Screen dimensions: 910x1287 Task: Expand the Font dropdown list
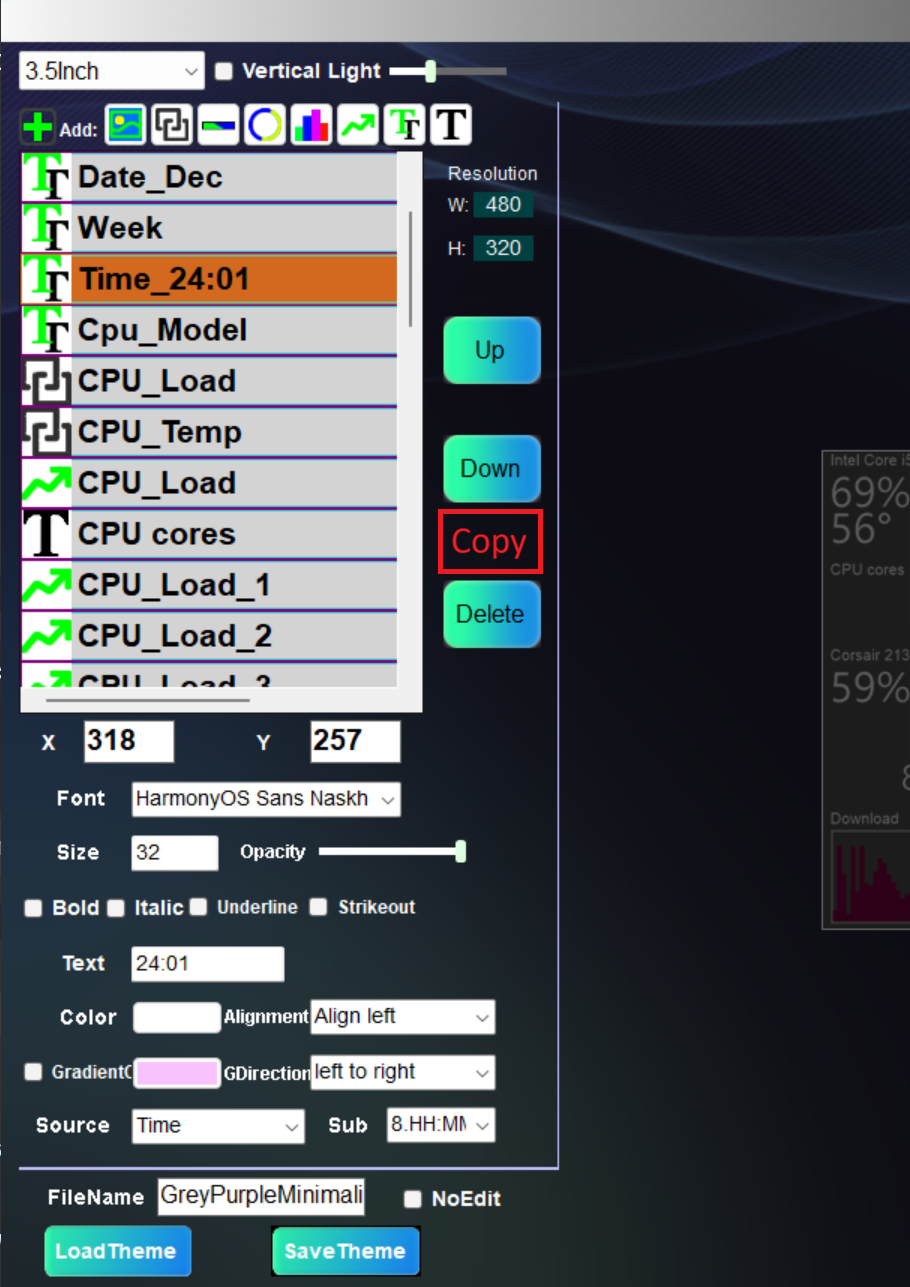pos(266,799)
